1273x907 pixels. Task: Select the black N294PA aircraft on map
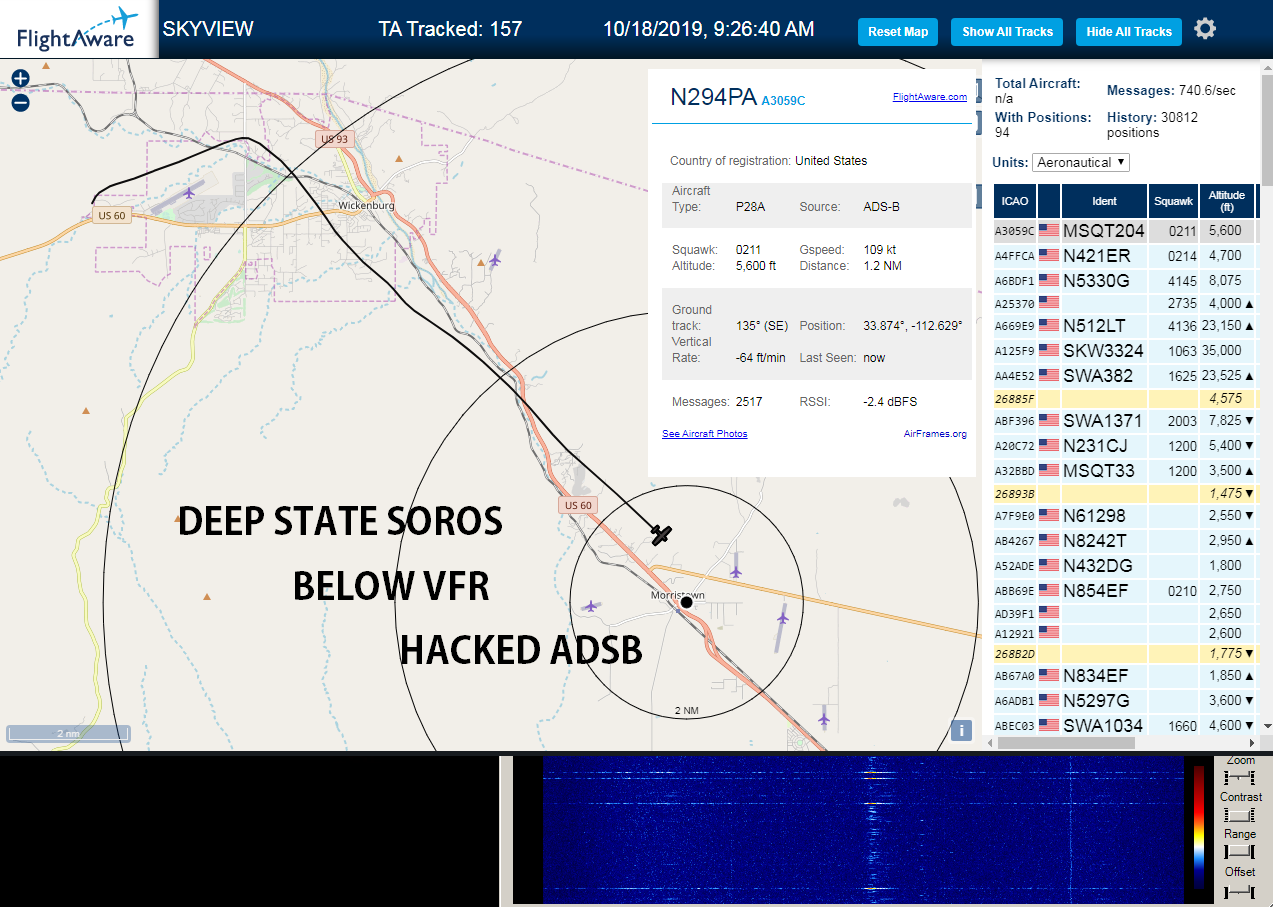660,534
